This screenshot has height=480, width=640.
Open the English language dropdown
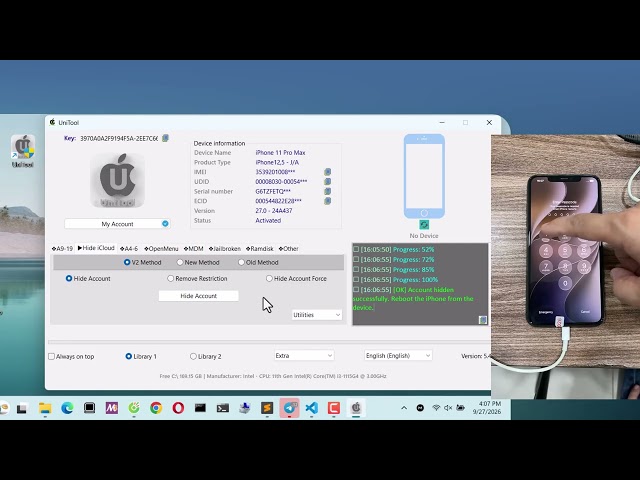coord(398,356)
